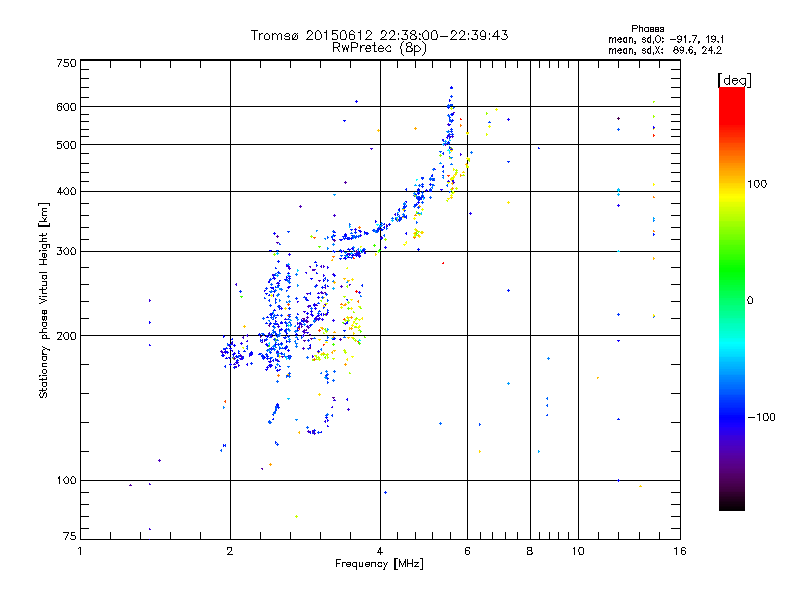The width and height of the screenshot is (800, 600).
Task: Click the y-axis tick label '75'
Action: [x=70, y=536]
